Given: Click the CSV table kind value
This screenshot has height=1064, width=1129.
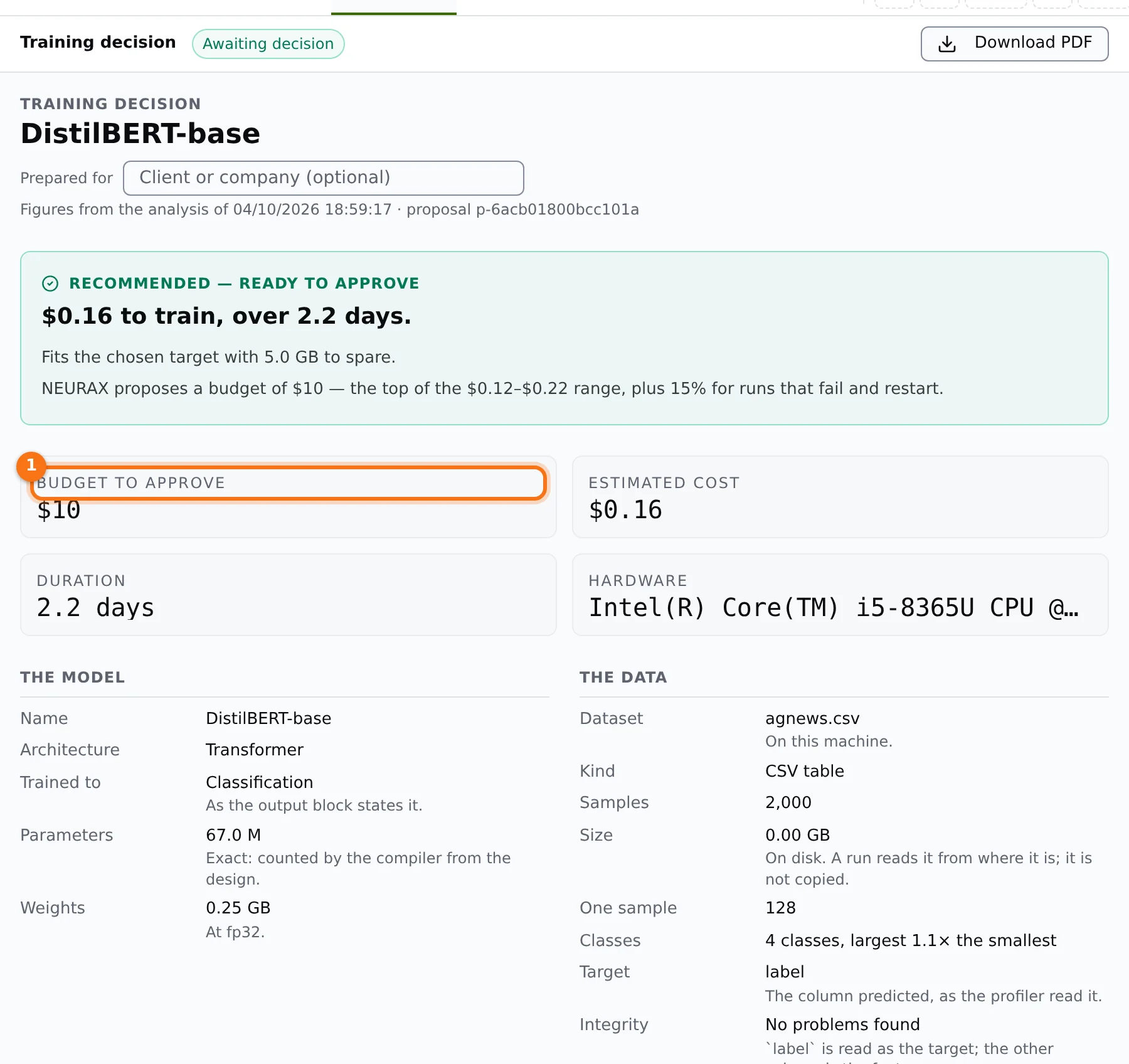Looking at the screenshot, I should pyautogui.click(x=805, y=771).
